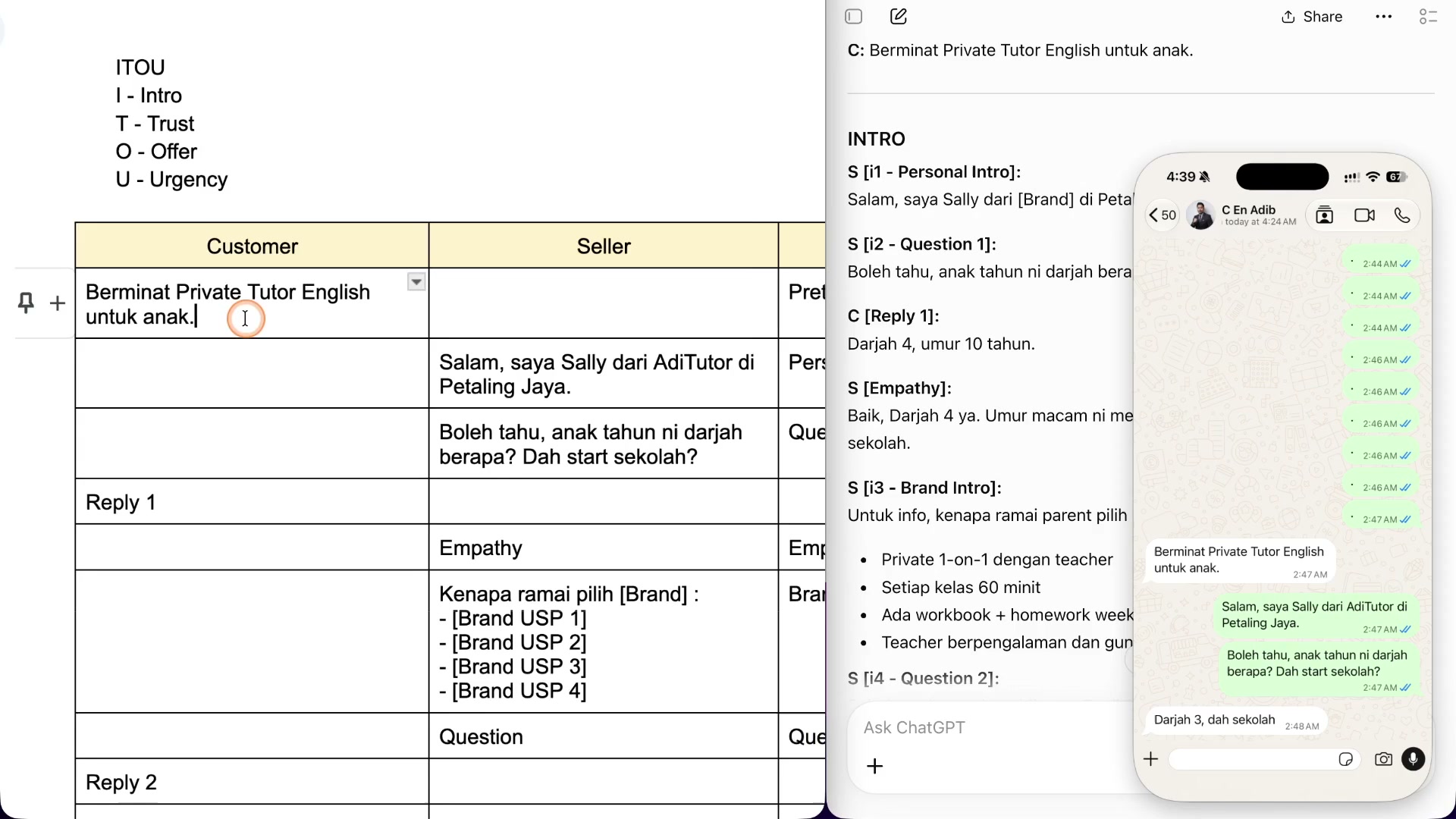Click 'Berminat Private Tutor English' table cell

click(252, 303)
